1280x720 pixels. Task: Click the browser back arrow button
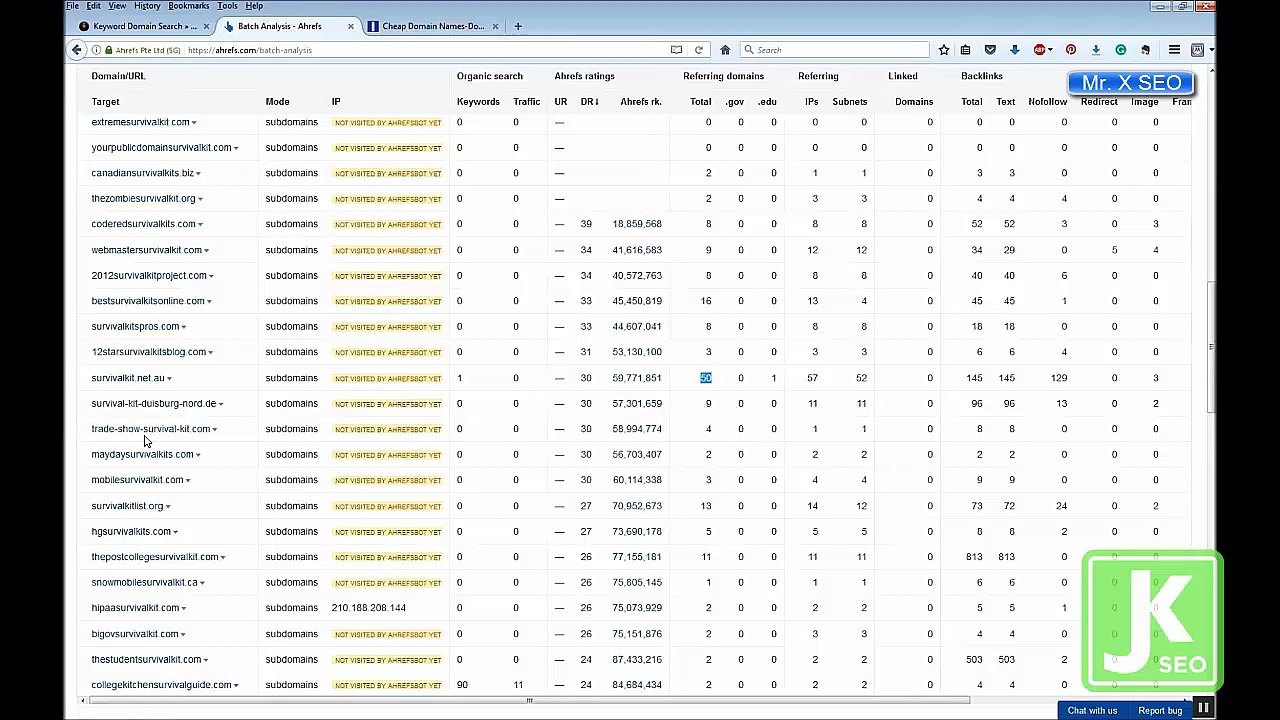[x=77, y=50]
